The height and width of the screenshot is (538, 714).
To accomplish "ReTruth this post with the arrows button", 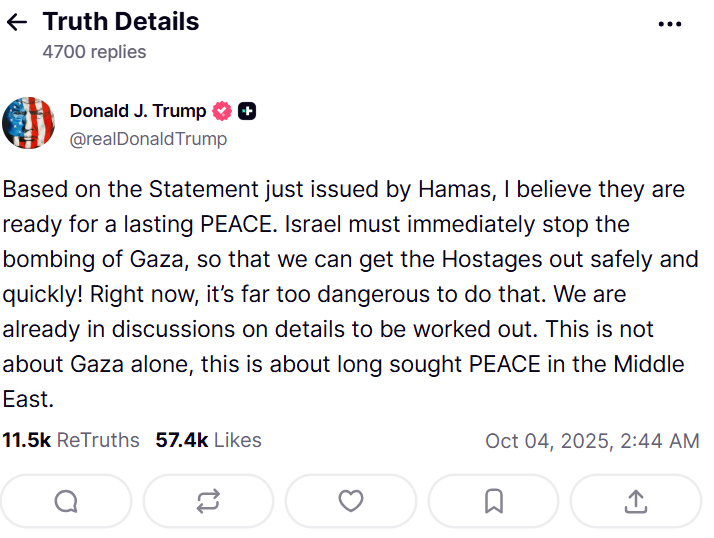I will point(208,502).
